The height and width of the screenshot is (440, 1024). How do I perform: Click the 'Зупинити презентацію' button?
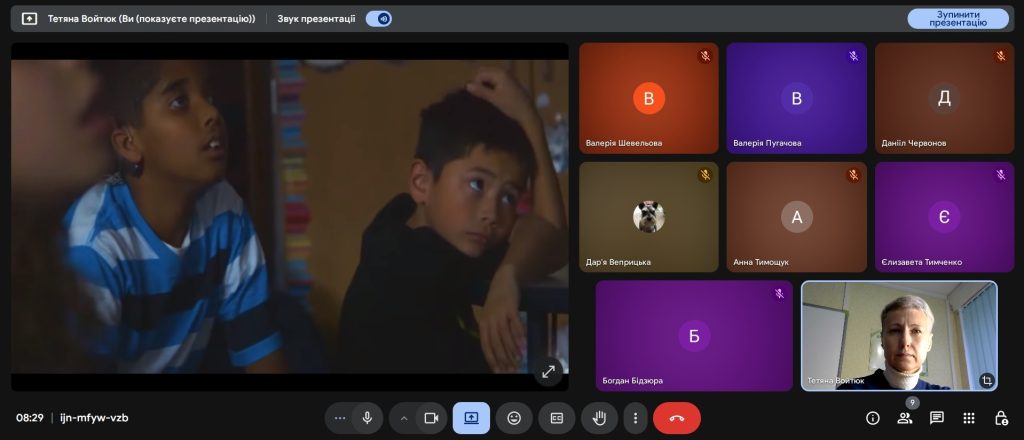[x=957, y=18]
